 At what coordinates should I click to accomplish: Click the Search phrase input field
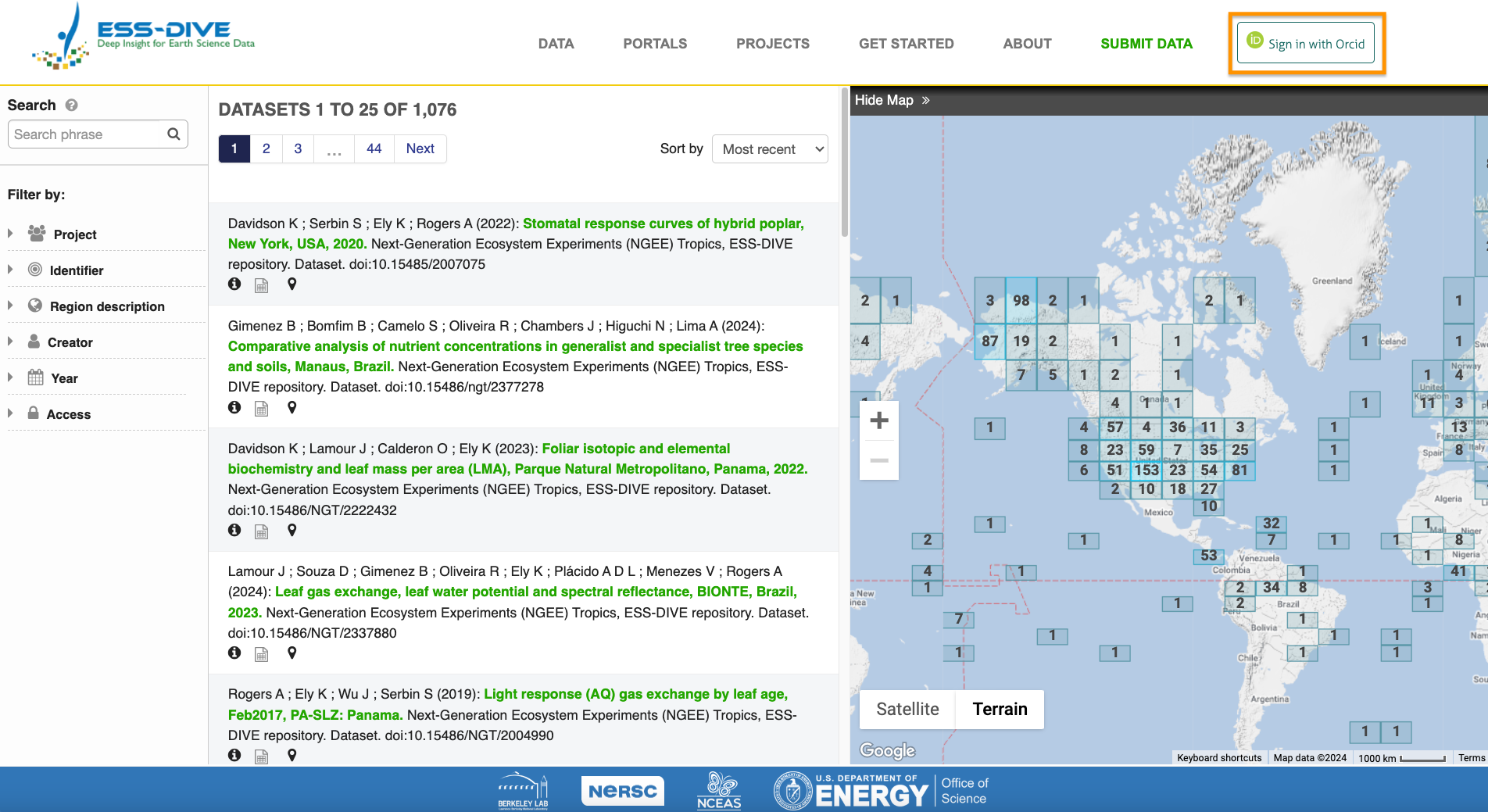click(x=86, y=134)
